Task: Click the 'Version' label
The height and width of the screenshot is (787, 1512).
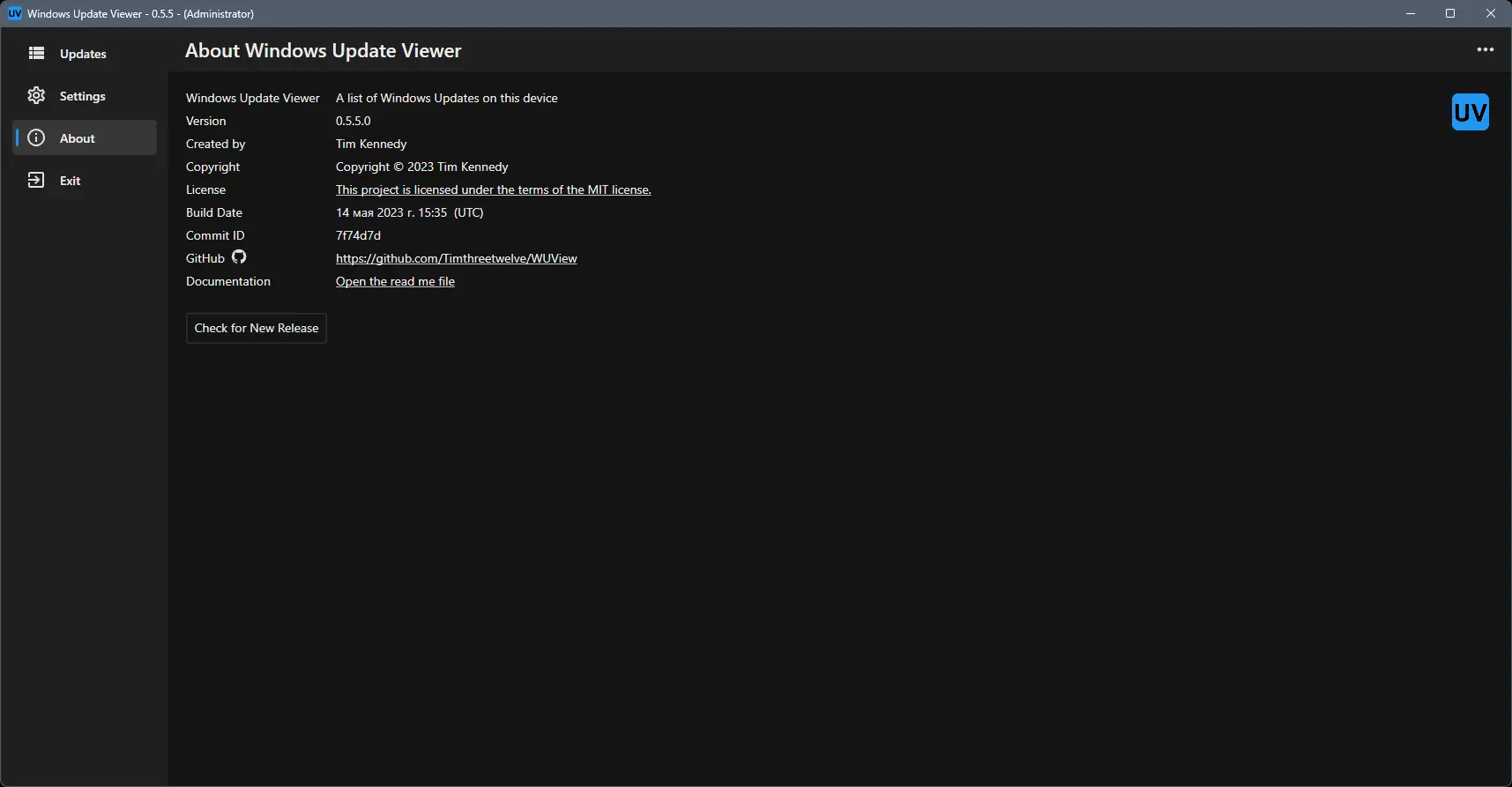Action: [205, 121]
